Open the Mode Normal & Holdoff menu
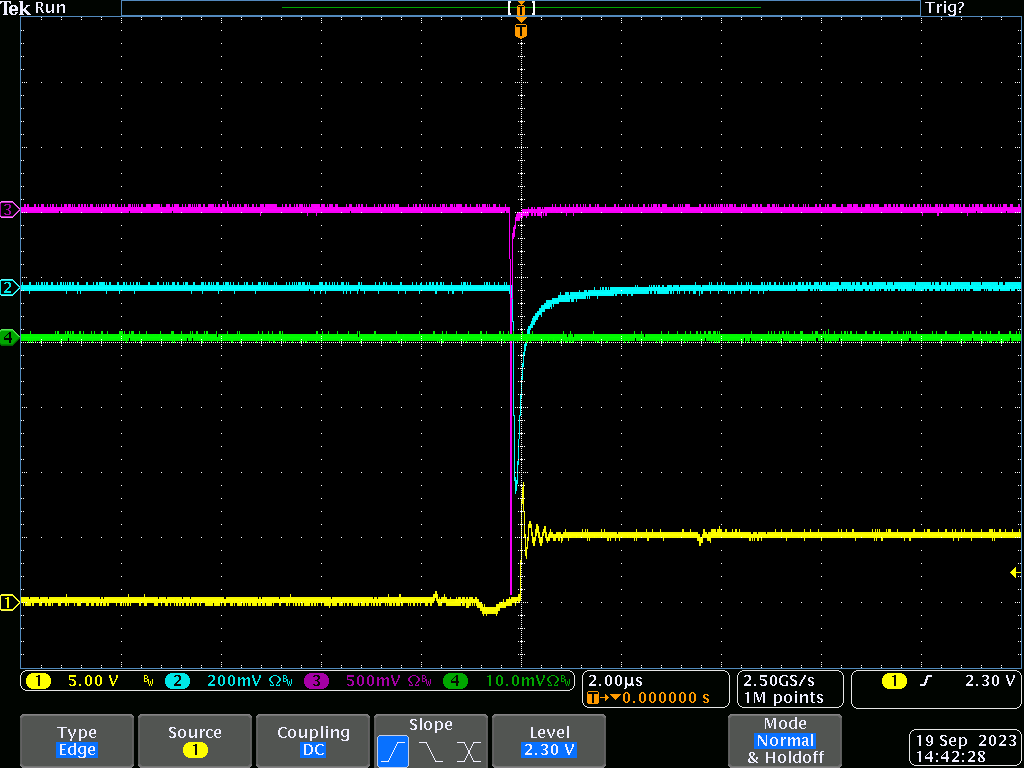 tap(785, 741)
